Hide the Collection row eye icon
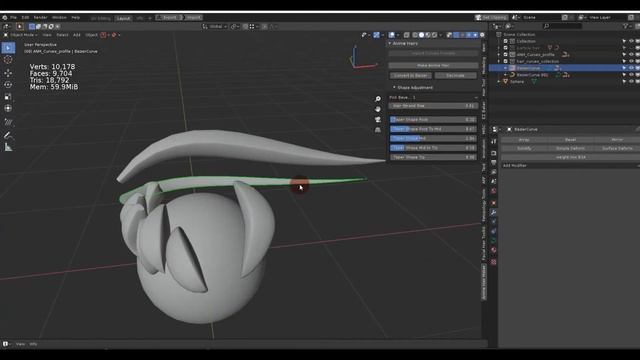Image resolution: width=640 pixels, height=360 pixels. pyautogui.click(x=631, y=41)
